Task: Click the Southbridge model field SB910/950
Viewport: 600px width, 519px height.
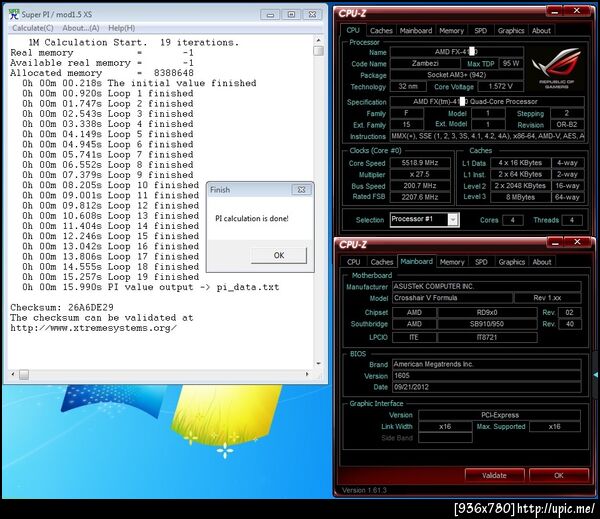Action: click(487, 324)
